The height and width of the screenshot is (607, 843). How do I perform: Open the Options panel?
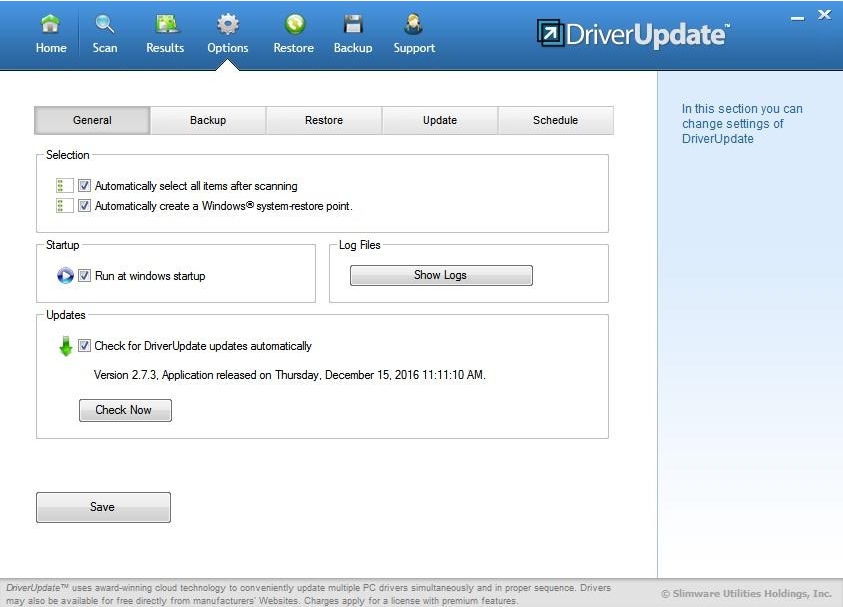tap(227, 31)
